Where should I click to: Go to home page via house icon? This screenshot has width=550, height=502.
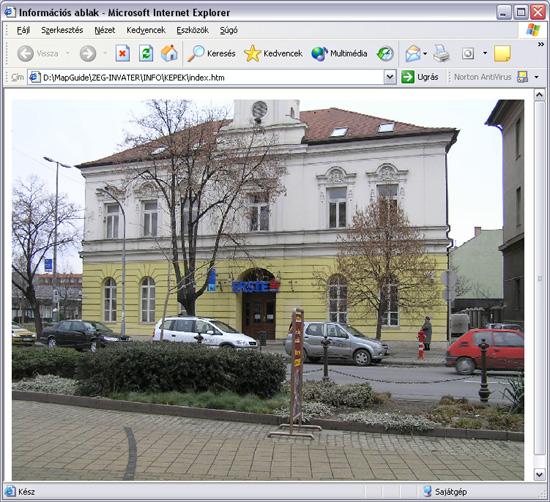click(x=169, y=54)
